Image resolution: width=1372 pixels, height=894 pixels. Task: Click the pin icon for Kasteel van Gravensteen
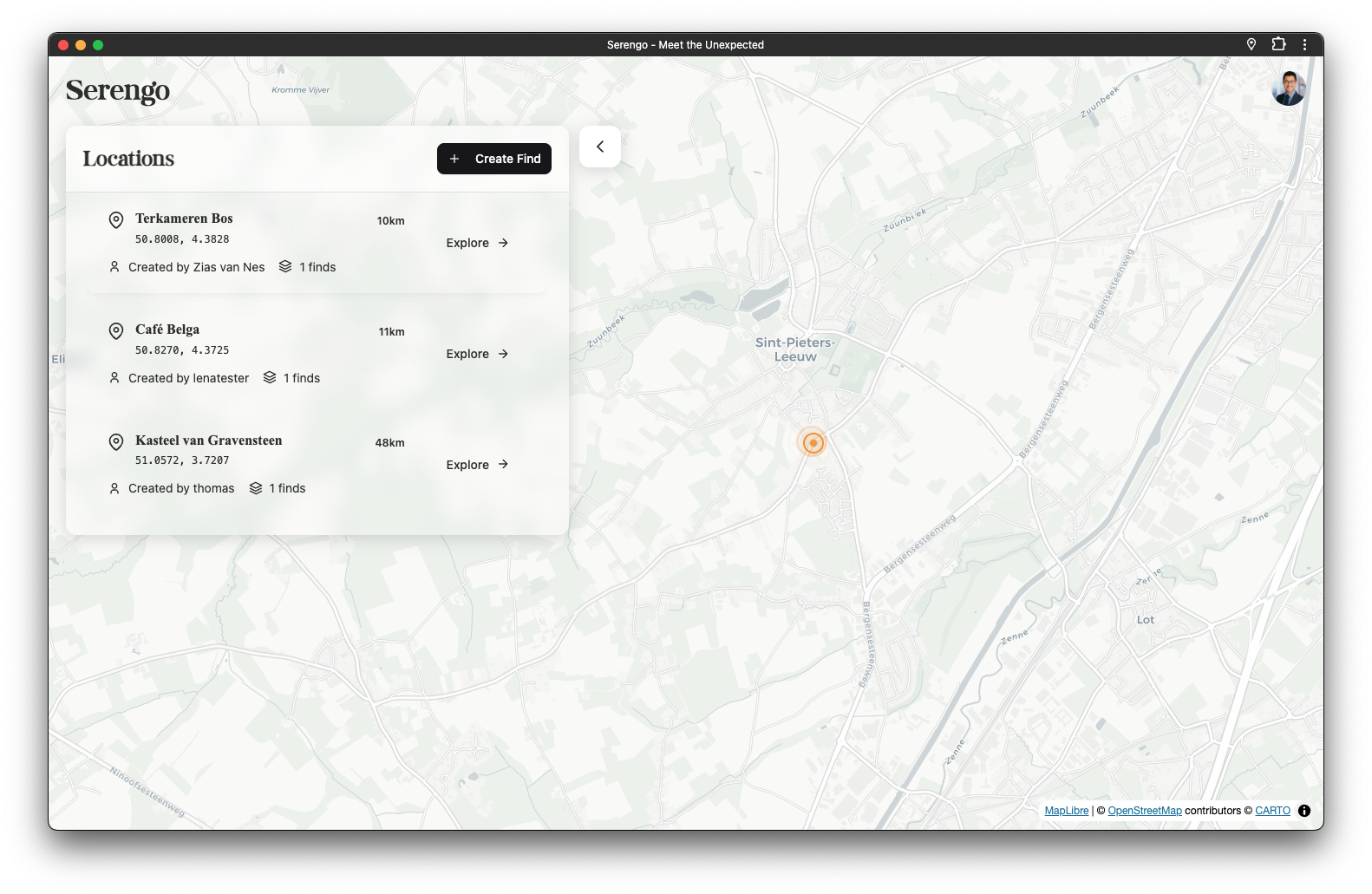coord(116,442)
